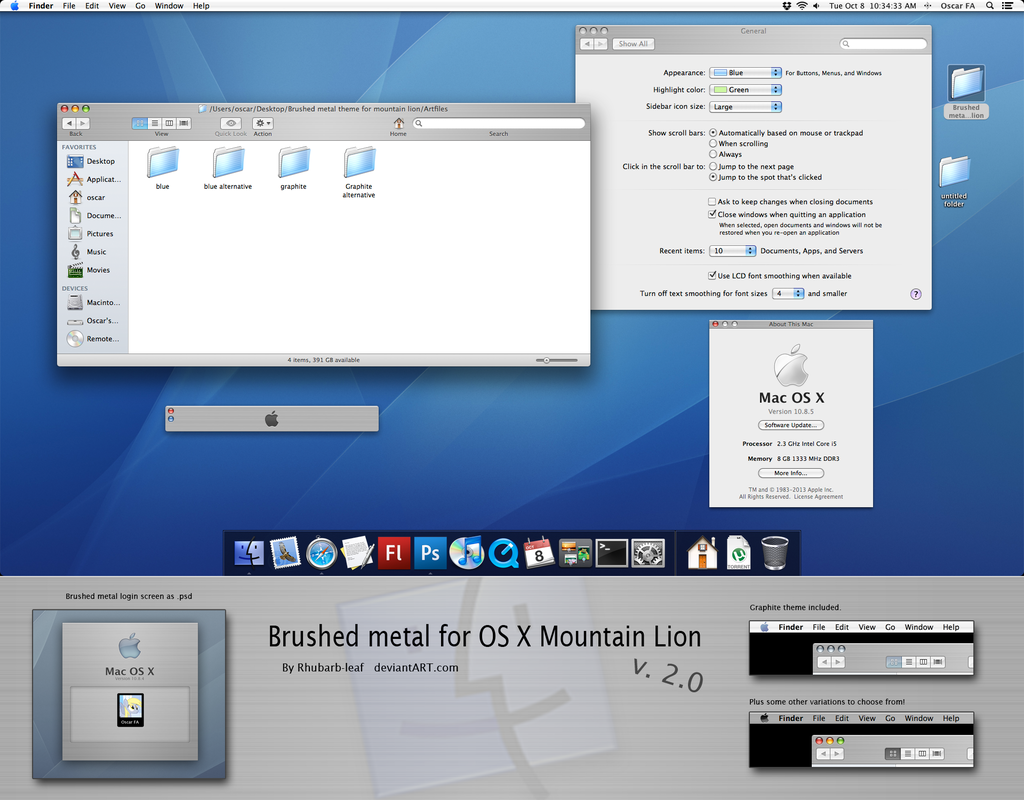Open Adobe Flash from the Dock
1024x800 pixels.
coord(394,552)
